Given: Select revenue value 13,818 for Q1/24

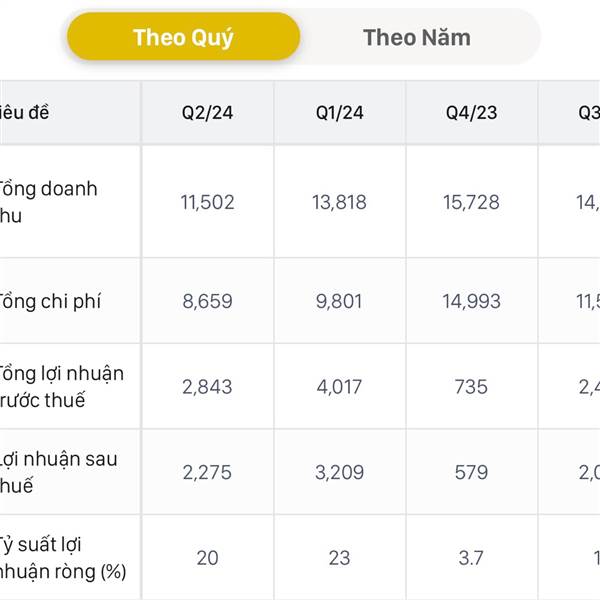Looking at the screenshot, I should tap(340, 202).
